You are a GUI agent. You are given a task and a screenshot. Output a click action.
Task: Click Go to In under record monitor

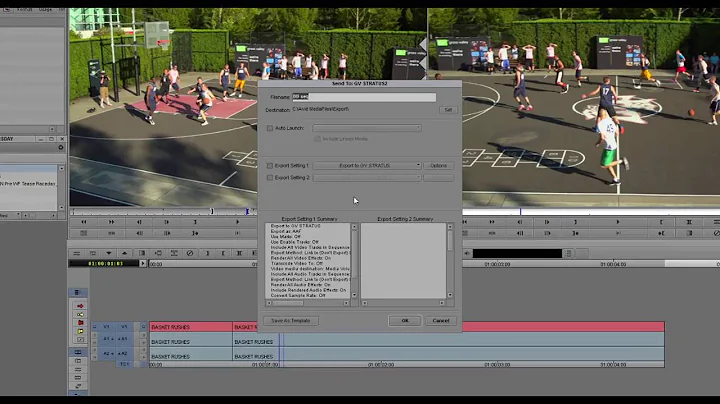(661, 233)
